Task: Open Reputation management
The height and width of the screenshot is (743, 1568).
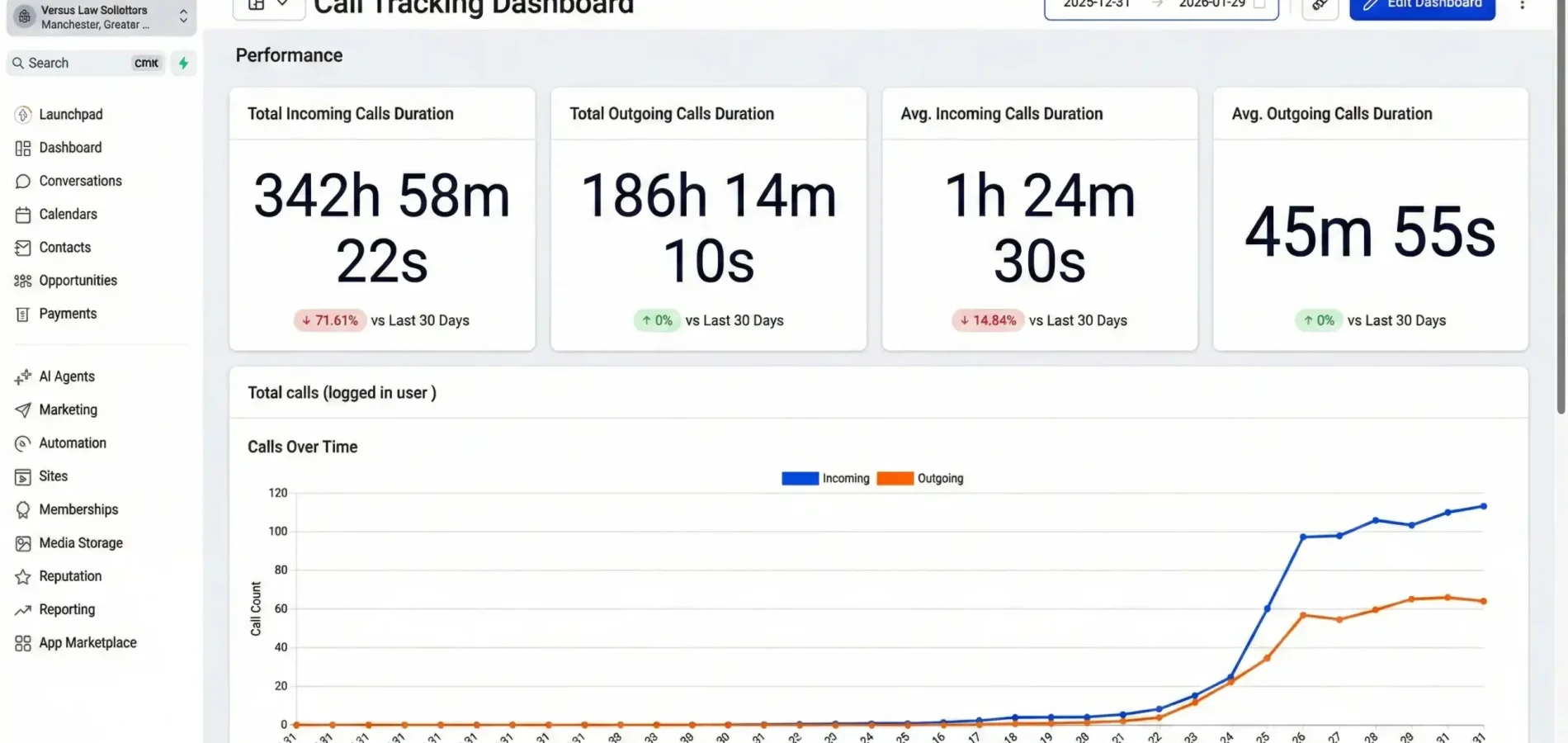Action: (x=69, y=575)
